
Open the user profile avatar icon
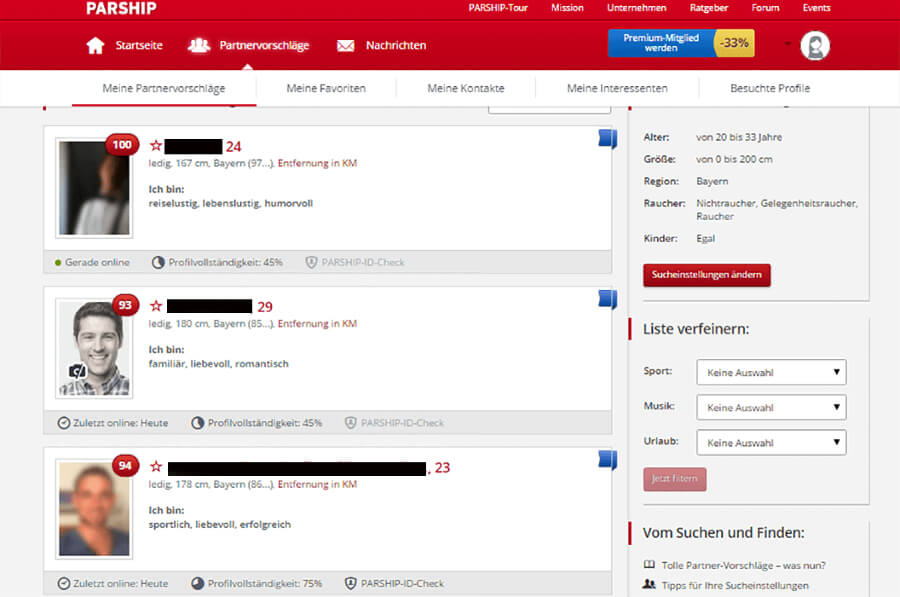tap(815, 45)
